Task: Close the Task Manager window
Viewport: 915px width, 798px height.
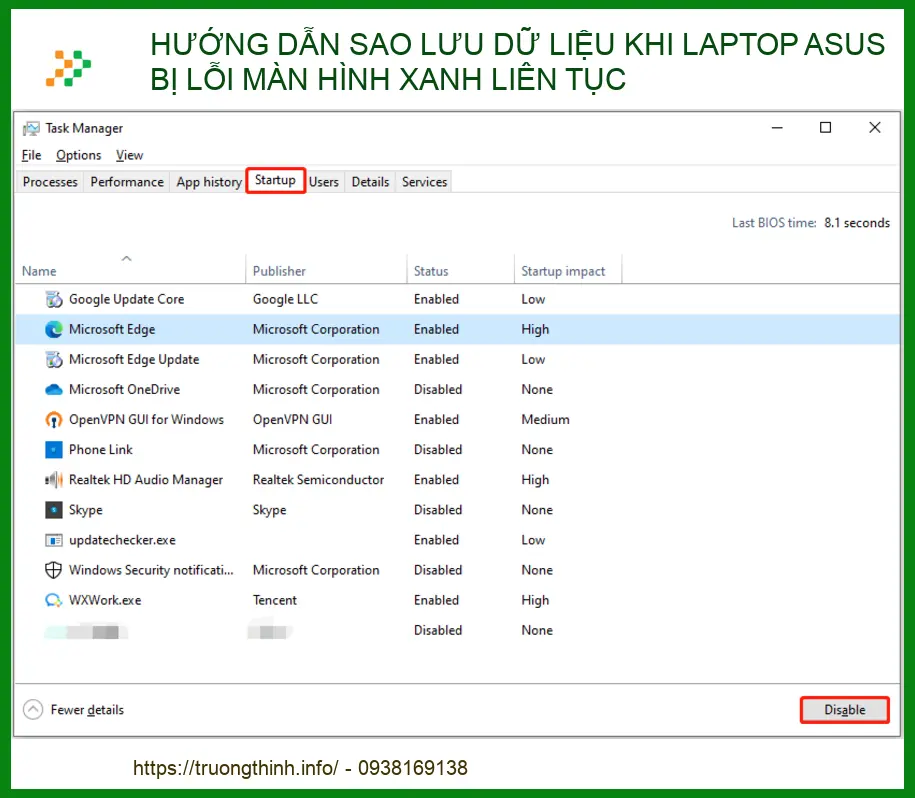Action: [x=875, y=128]
